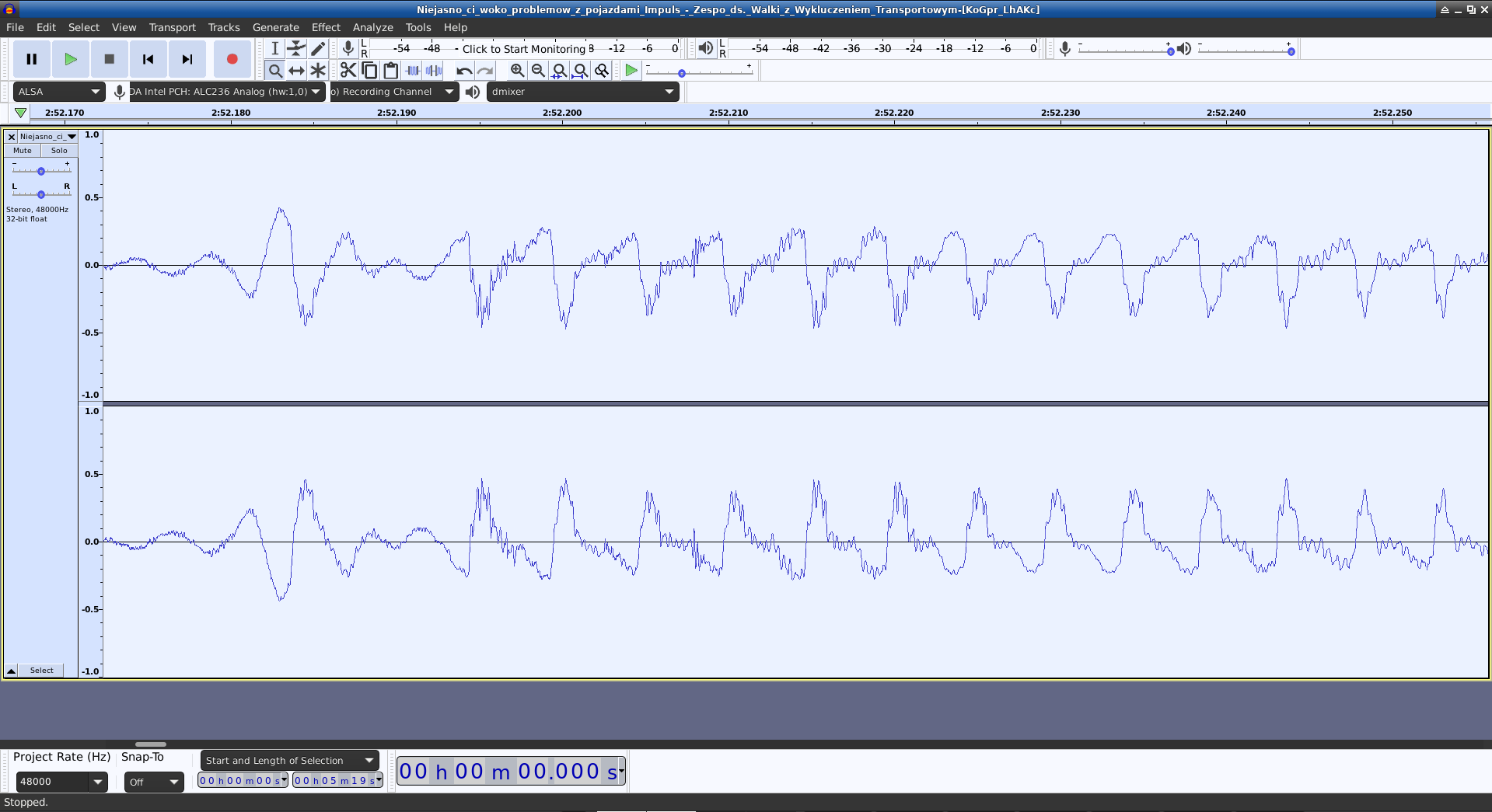Skip to end of the project

point(187,59)
